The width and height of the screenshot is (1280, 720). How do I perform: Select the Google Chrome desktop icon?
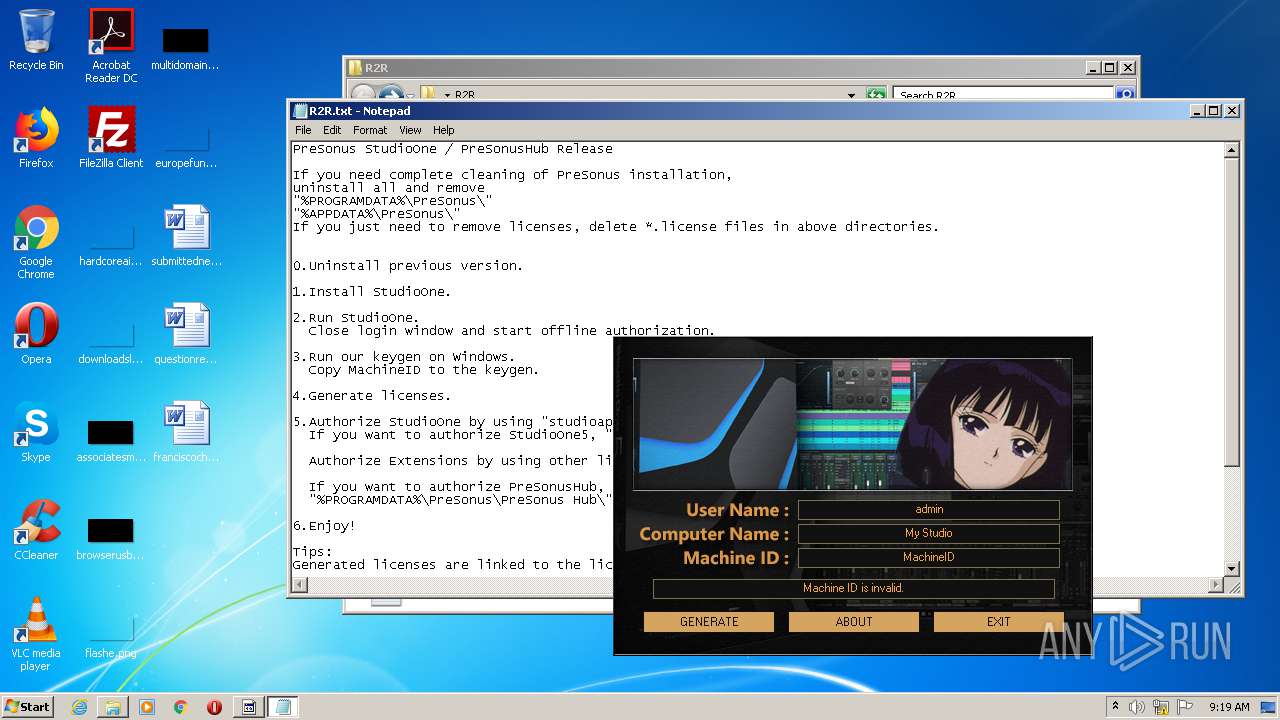tap(36, 242)
